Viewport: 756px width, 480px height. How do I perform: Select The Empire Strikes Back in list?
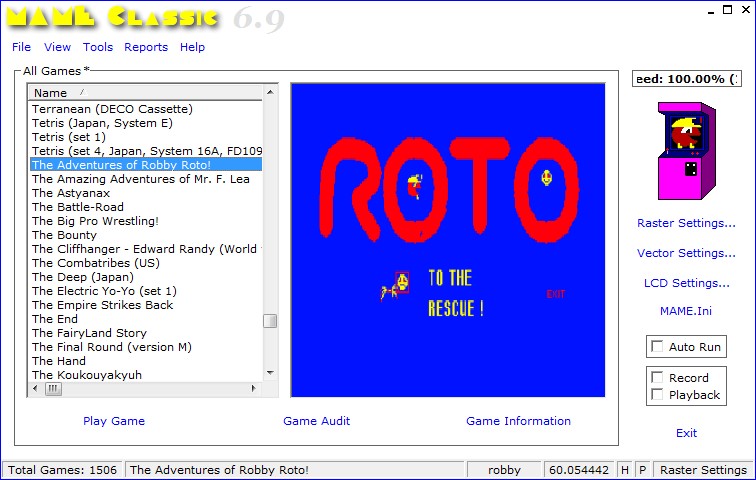[x=102, y=305]
